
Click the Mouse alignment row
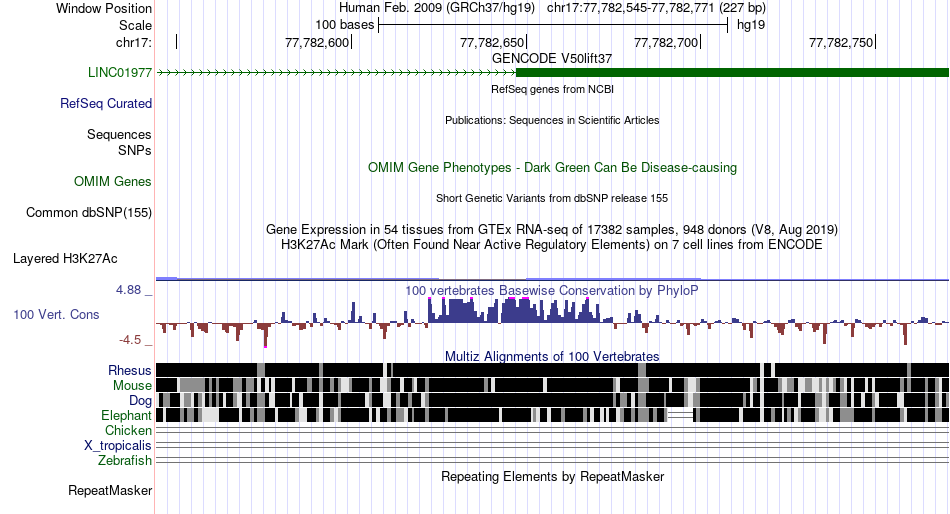(x=552, y=386)
